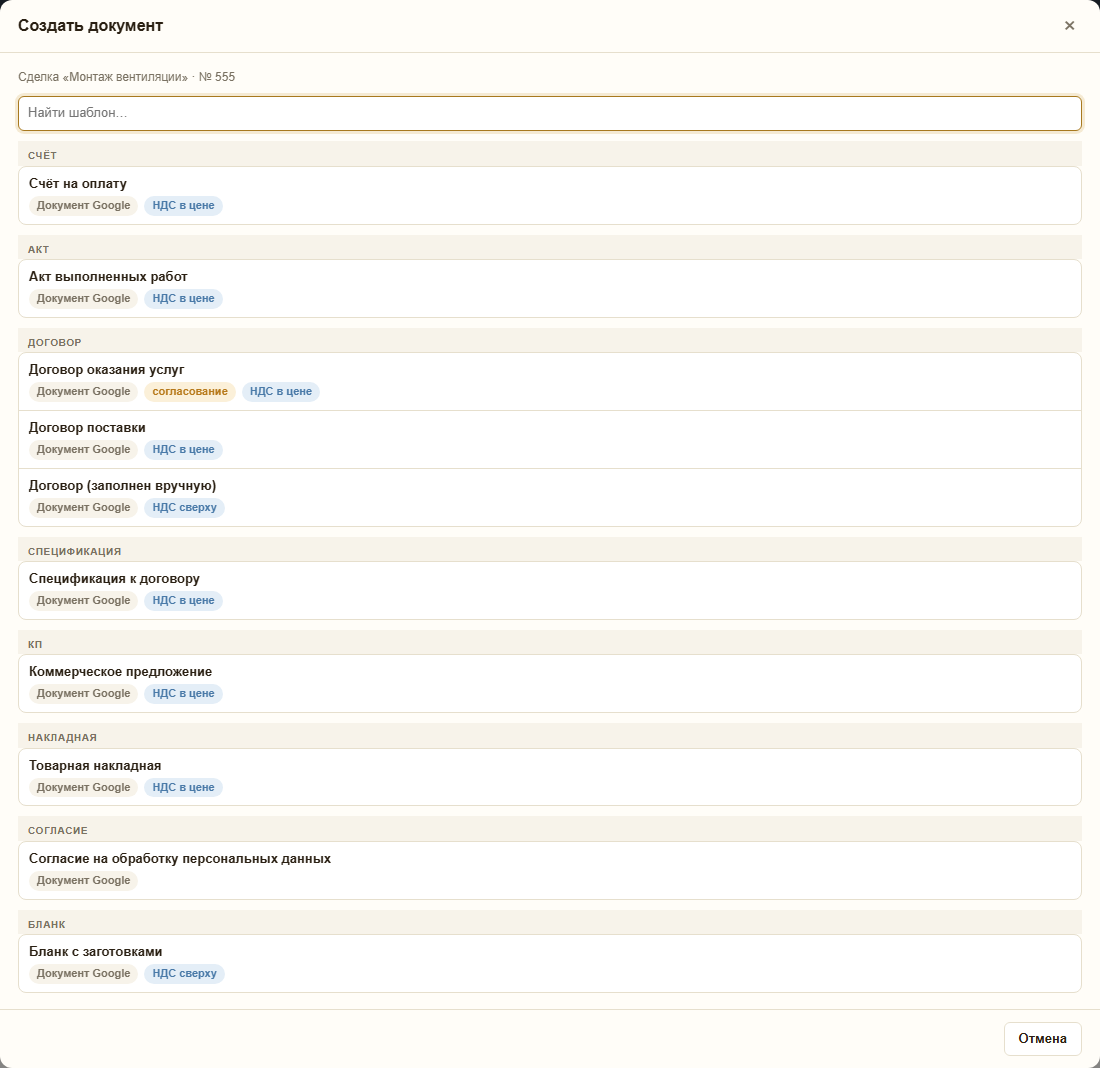This screenshot has width=1100, height=1068.
Task: Close the Создать документ dialog with X
Action: tap(1069, 25)
